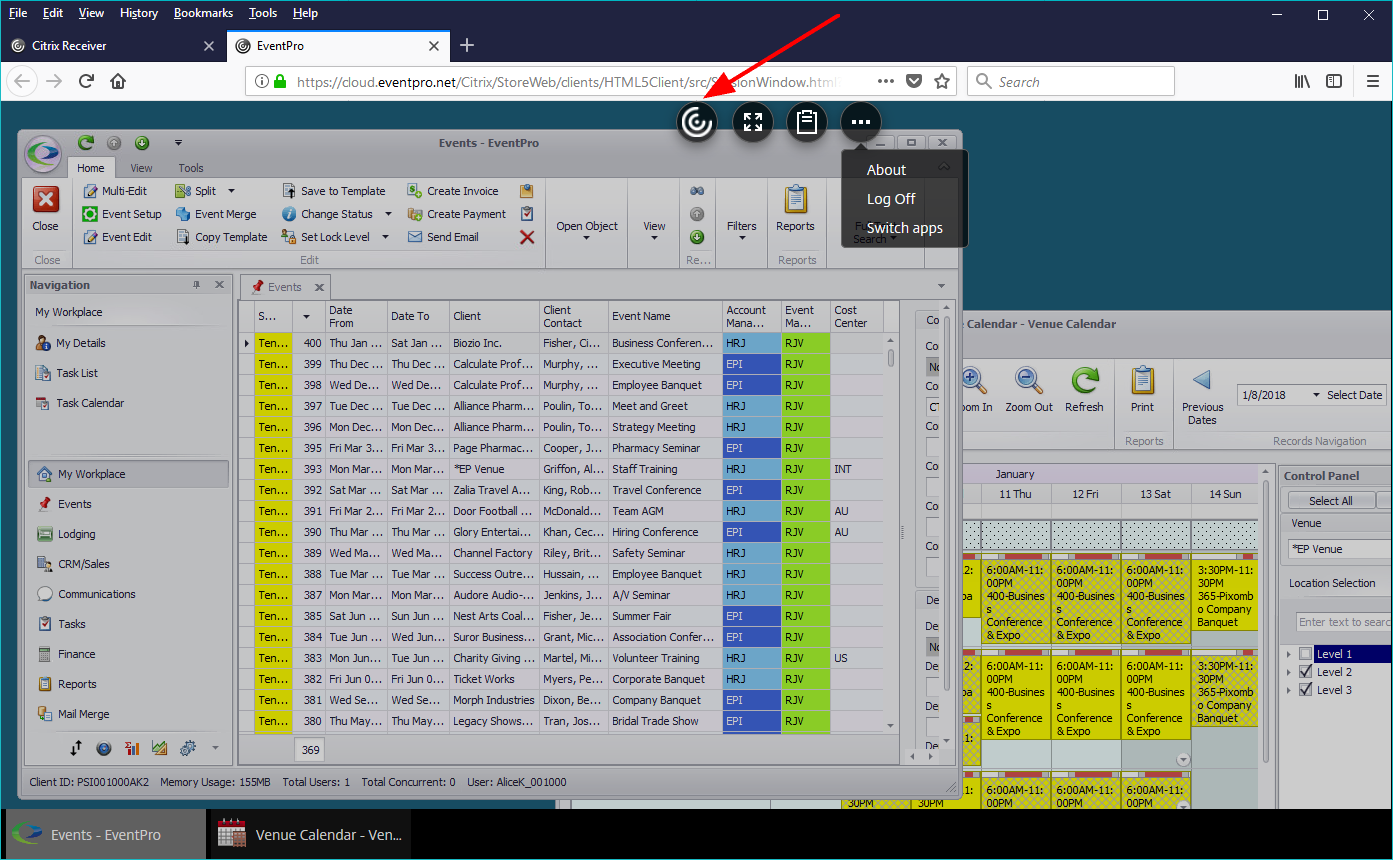This screenshot has height=860, width=1393.
Task: Pin the Navigation panel
Action: 197,285
